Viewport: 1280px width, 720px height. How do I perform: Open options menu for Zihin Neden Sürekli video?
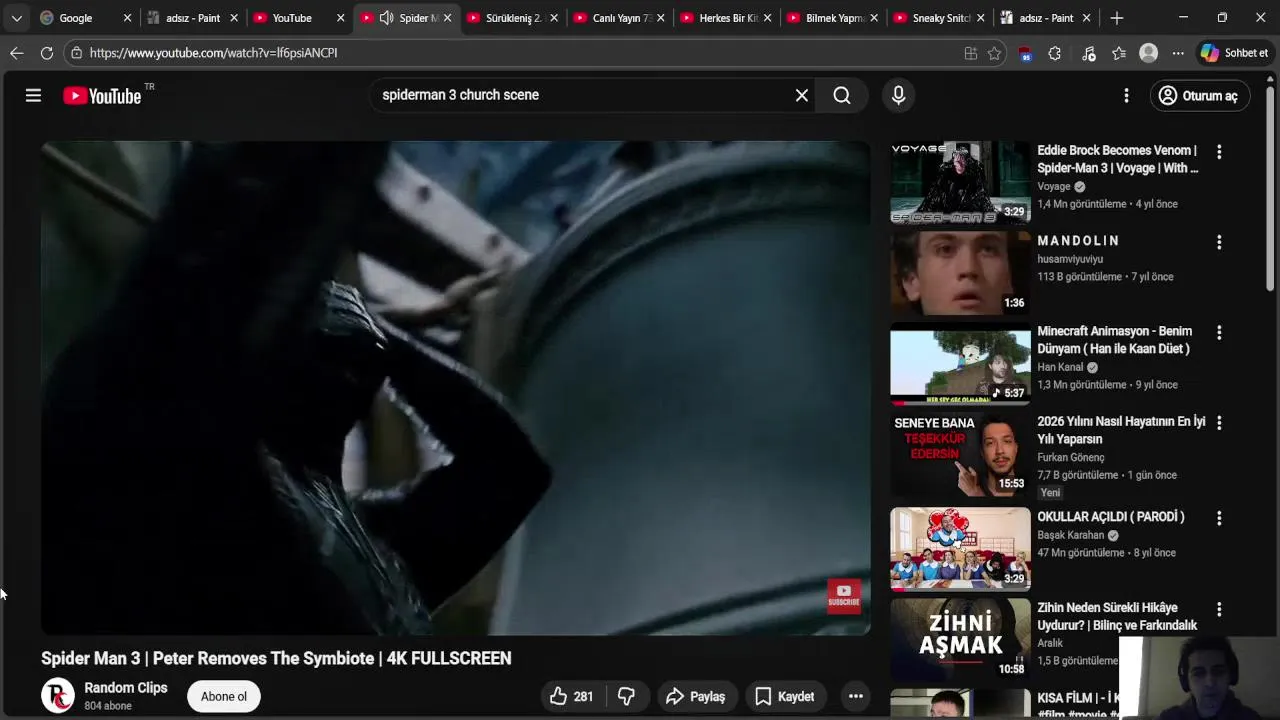1218,609
